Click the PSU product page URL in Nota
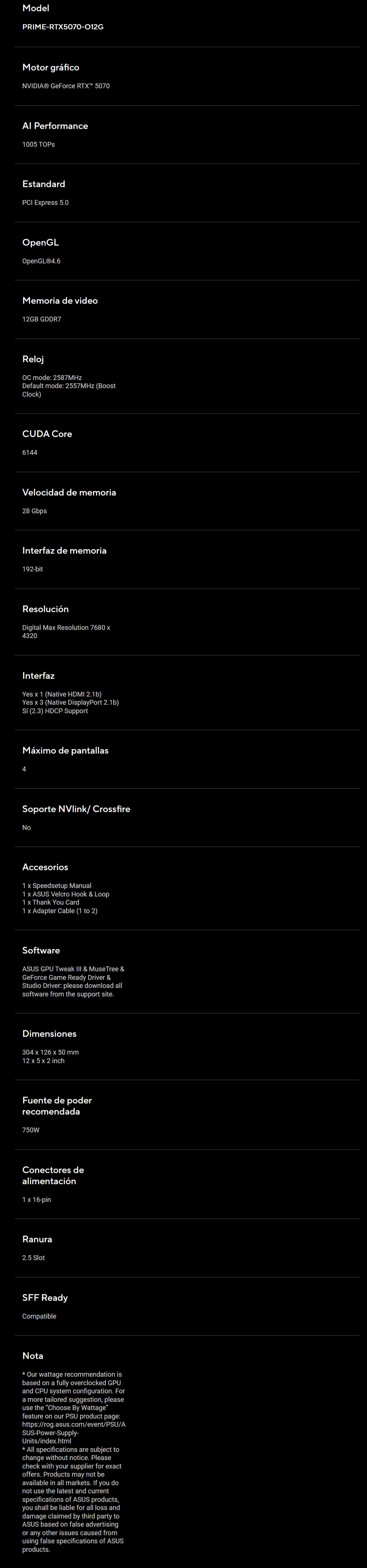 74,1432
